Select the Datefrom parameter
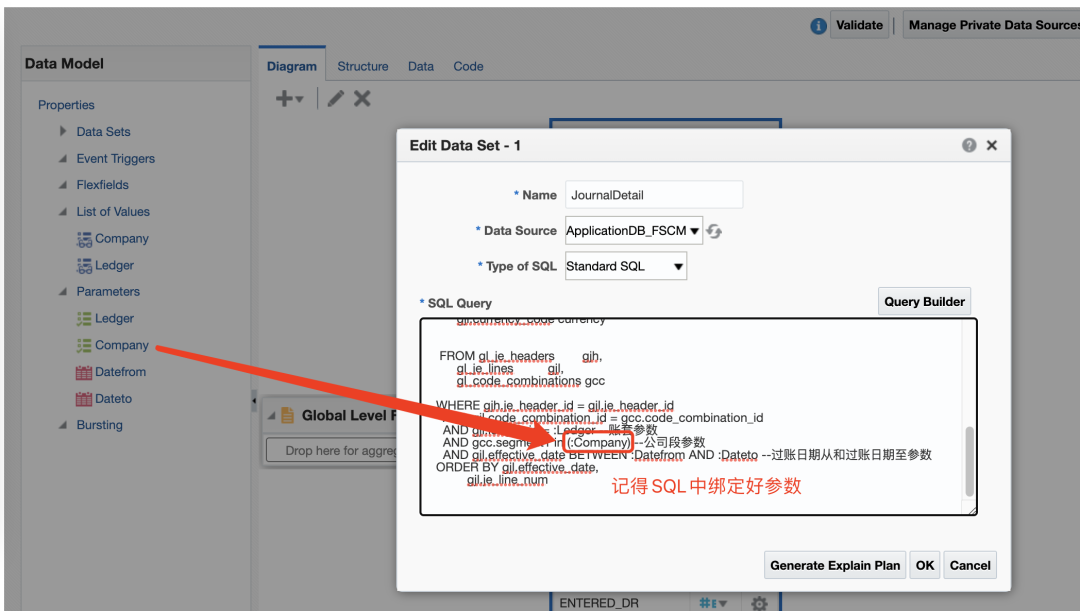 tap(121, 372)
